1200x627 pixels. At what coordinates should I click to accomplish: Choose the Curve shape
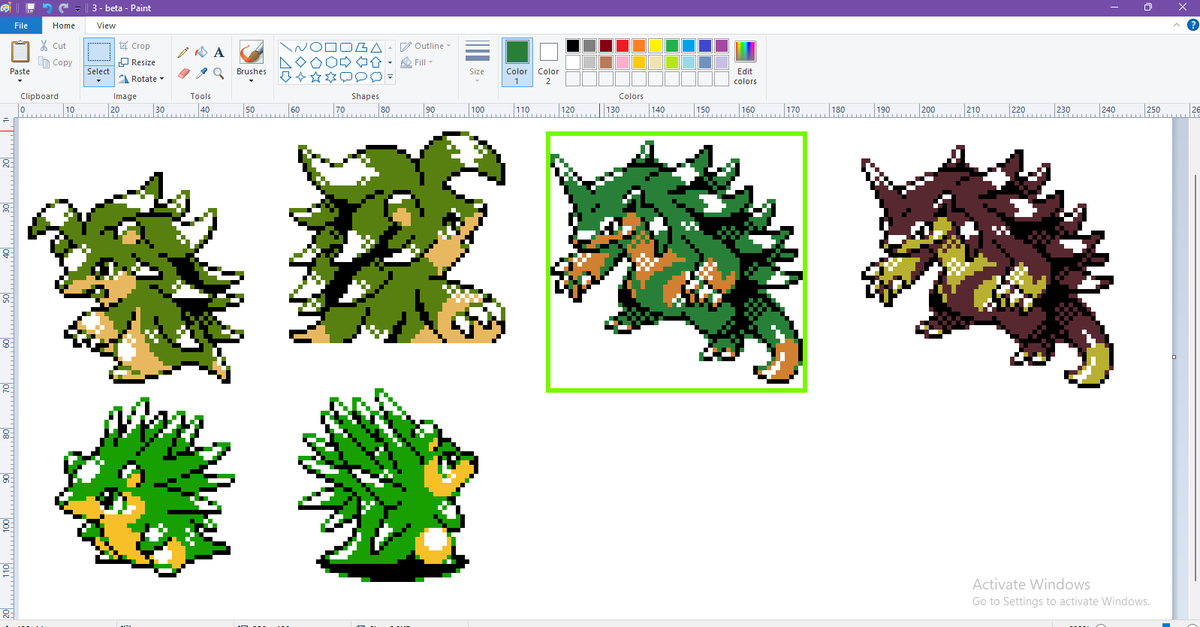pos(300,47)
